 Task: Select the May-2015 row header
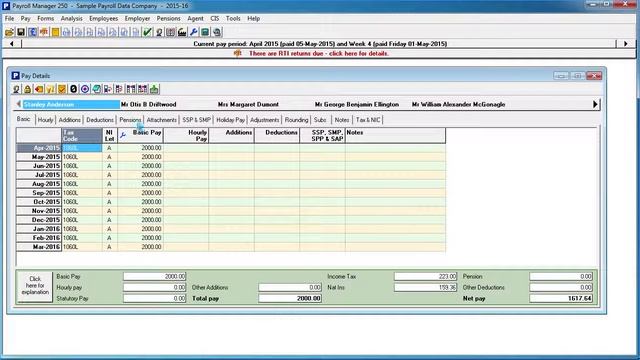click(39, 157)
